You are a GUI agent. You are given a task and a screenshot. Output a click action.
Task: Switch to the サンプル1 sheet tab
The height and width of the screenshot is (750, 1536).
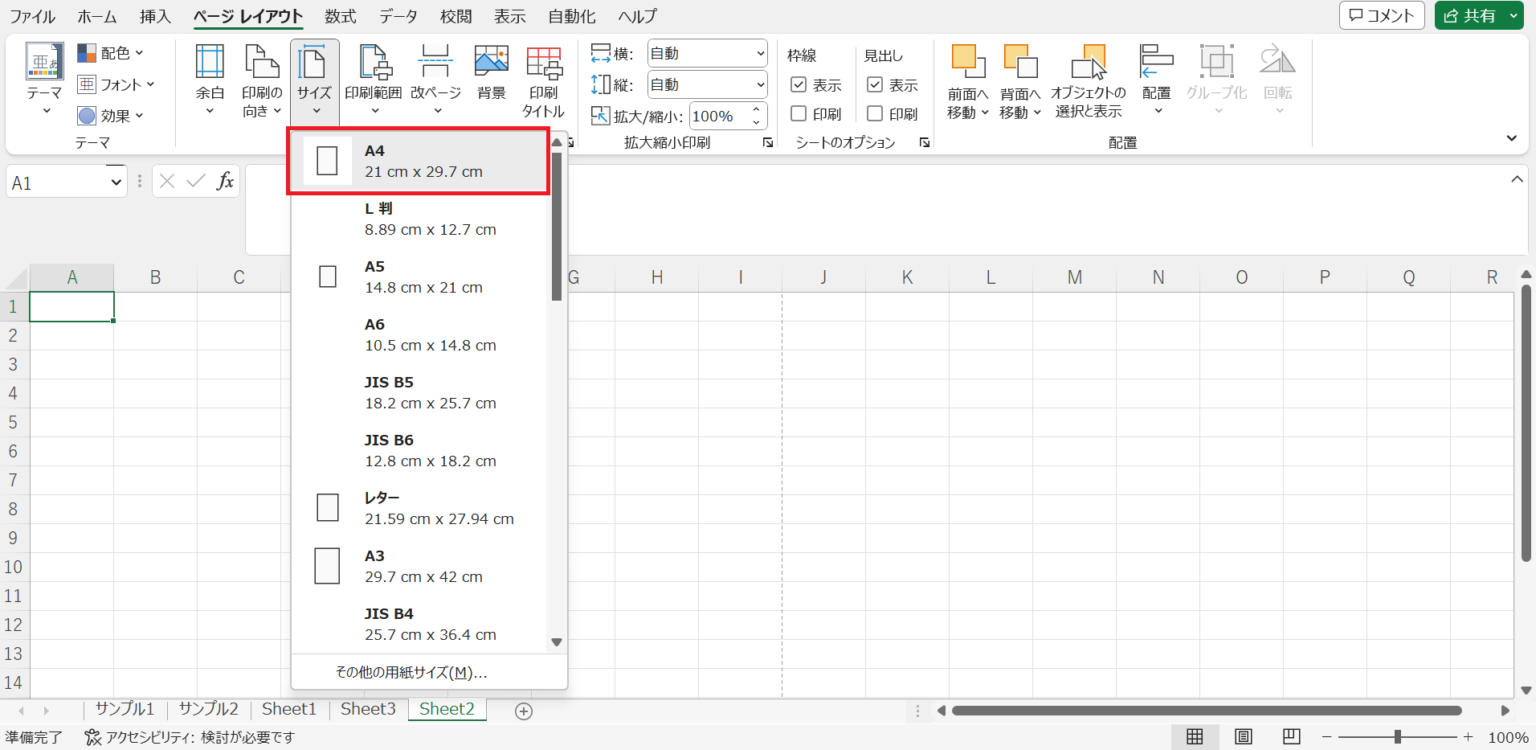pos(125,709)
